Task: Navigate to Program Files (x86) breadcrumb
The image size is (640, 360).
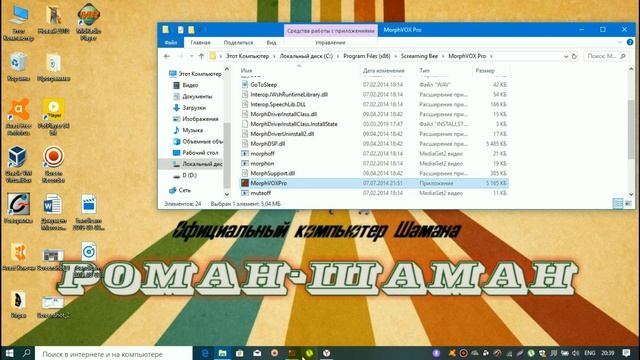Action: pos(367,56)
